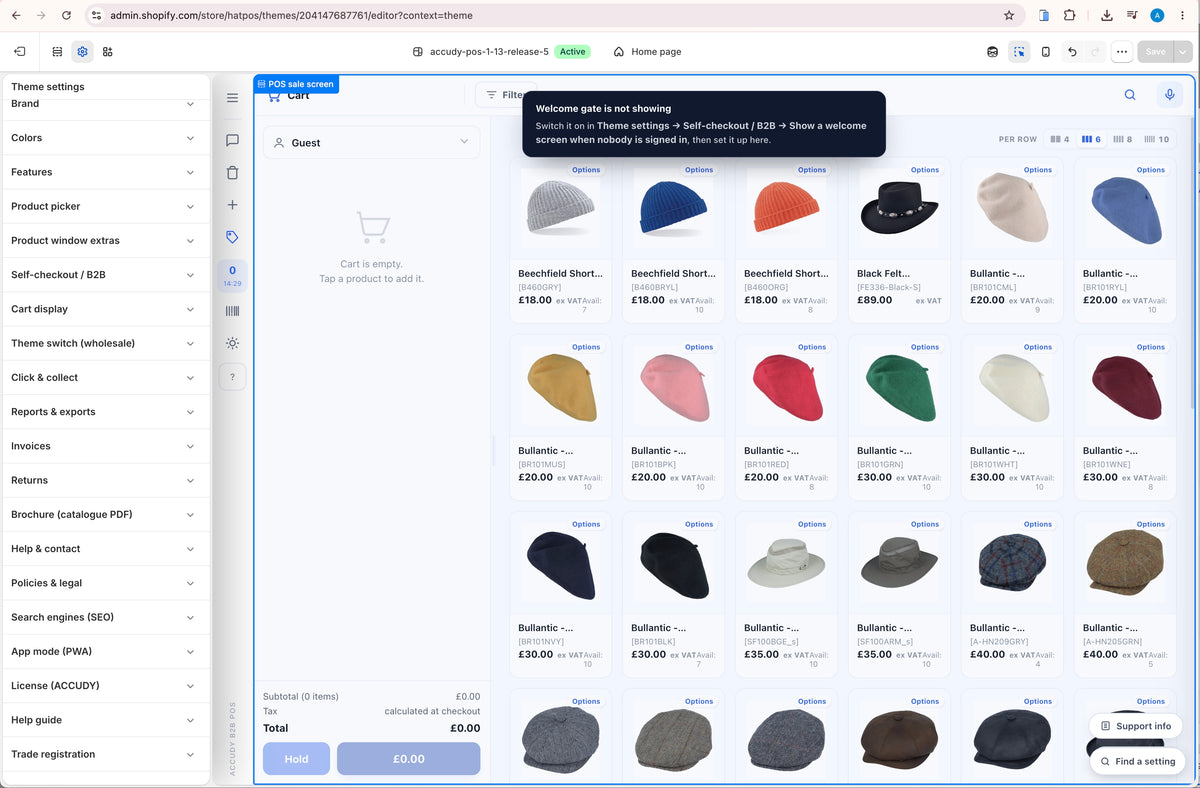Screen dimensions: 1200x788
Task: Expand the Self-checkout / B2B section
Action: (105, 275)
